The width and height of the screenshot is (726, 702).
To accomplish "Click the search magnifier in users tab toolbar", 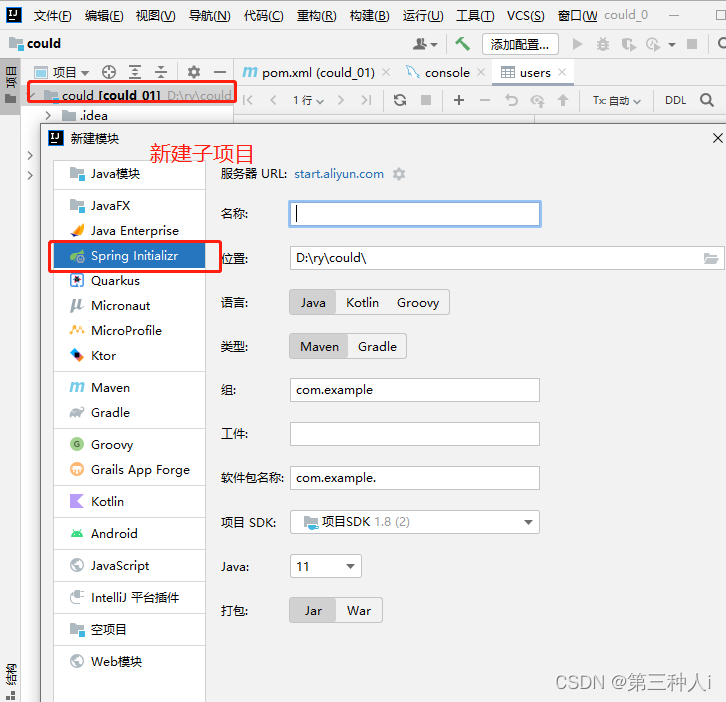I will pos(707,100).
